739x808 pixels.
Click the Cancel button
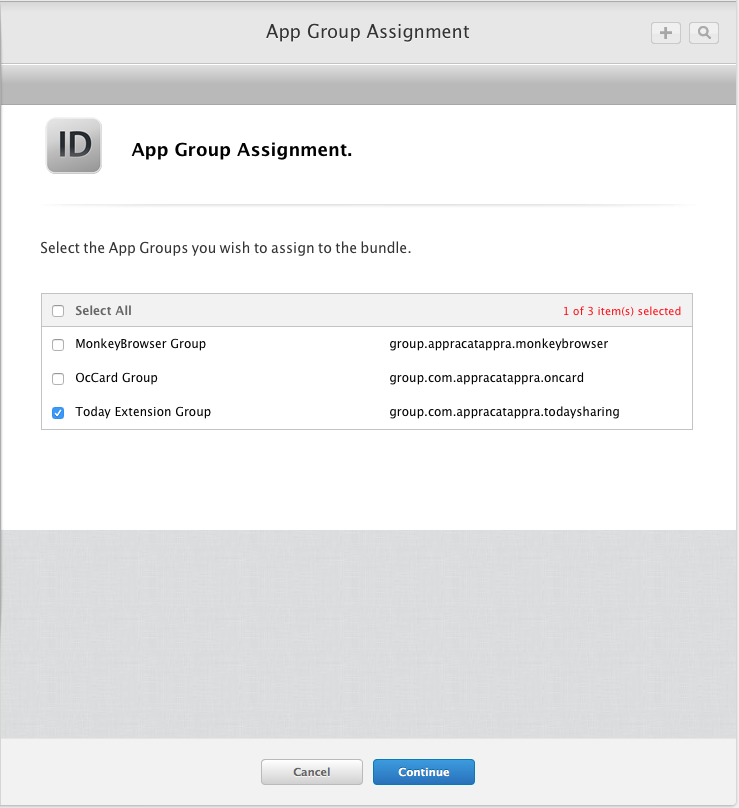point(311,772)
